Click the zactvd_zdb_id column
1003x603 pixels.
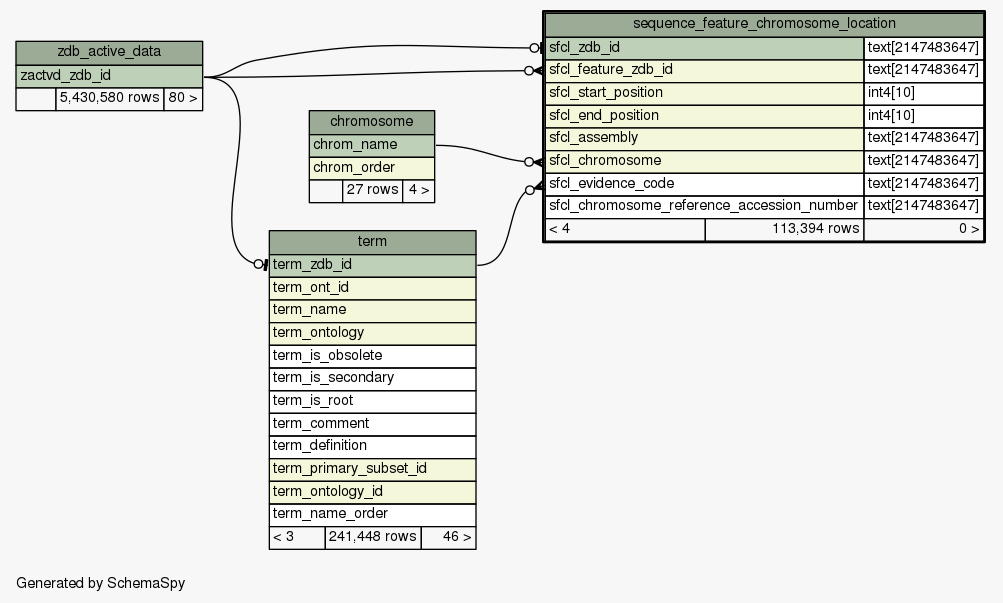[x=109, y=75]
